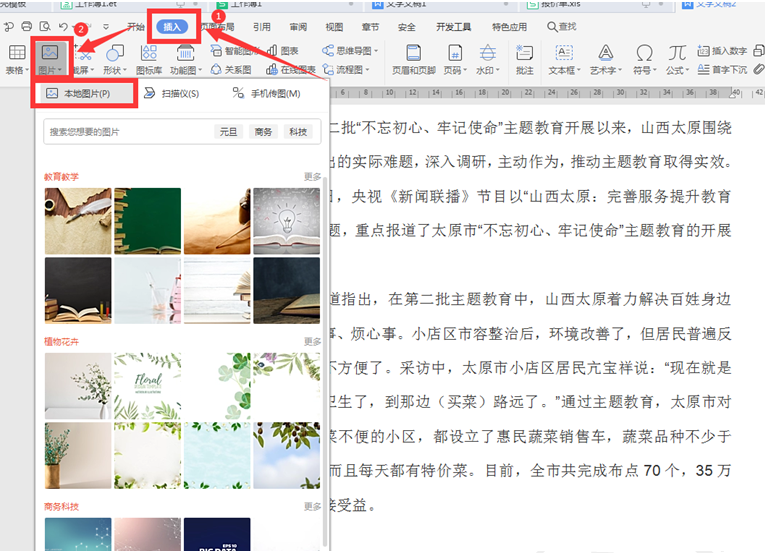
Task: Insert a 智能图形 smart graphic
Action: 234,51
